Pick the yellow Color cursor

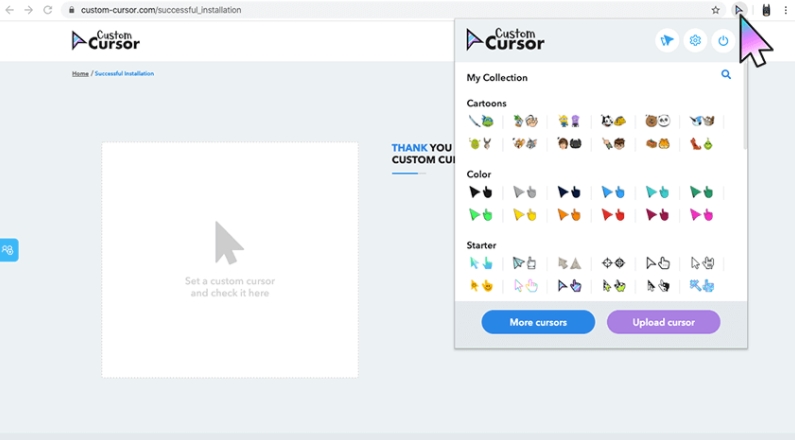click(x=525, y=215)
